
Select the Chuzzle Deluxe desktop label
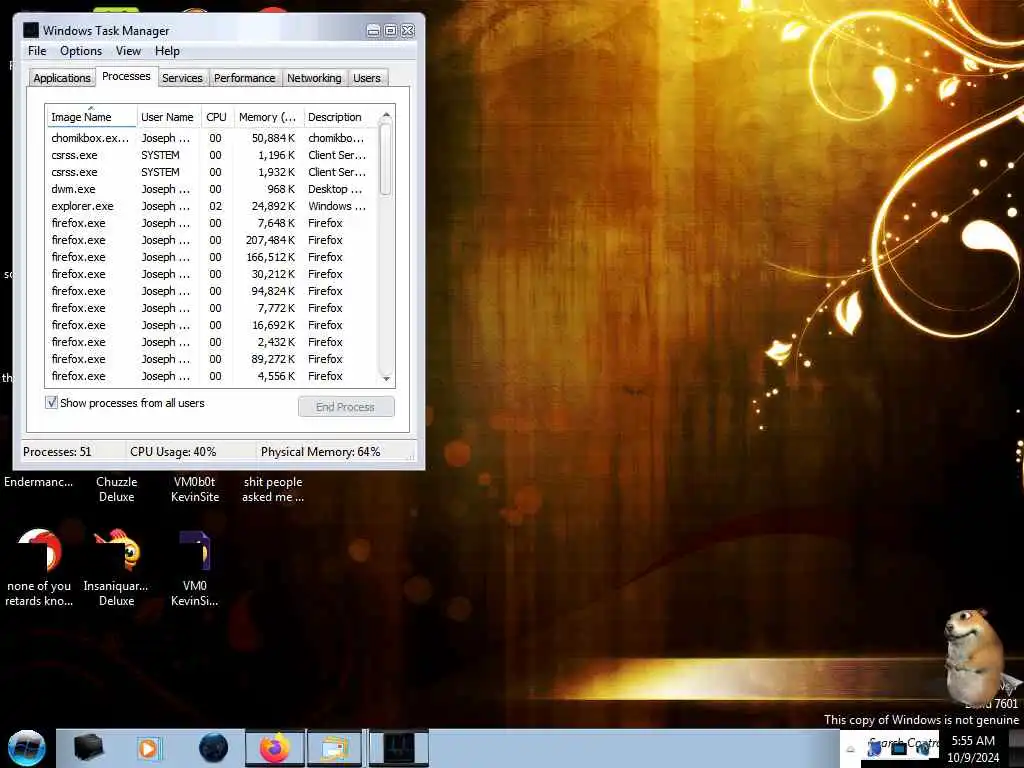(x=116, y=489)
